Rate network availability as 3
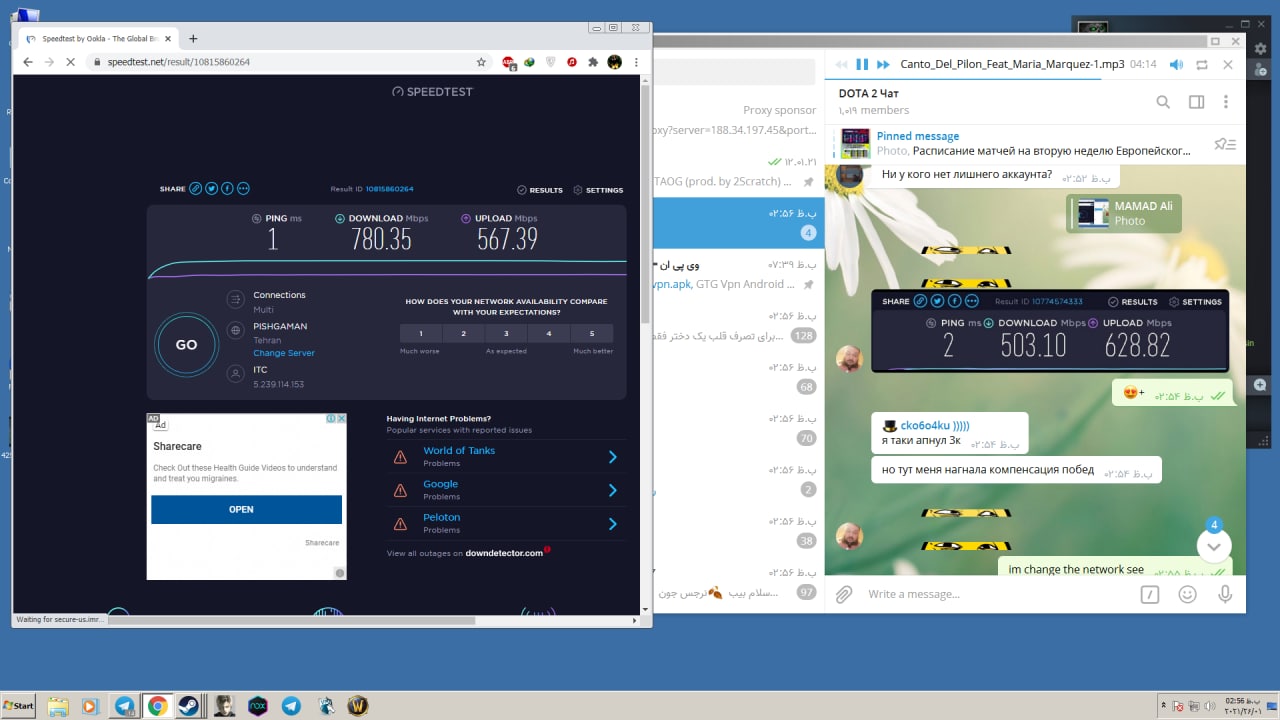This screenshot has width=1280, height=720. (506, 334)
